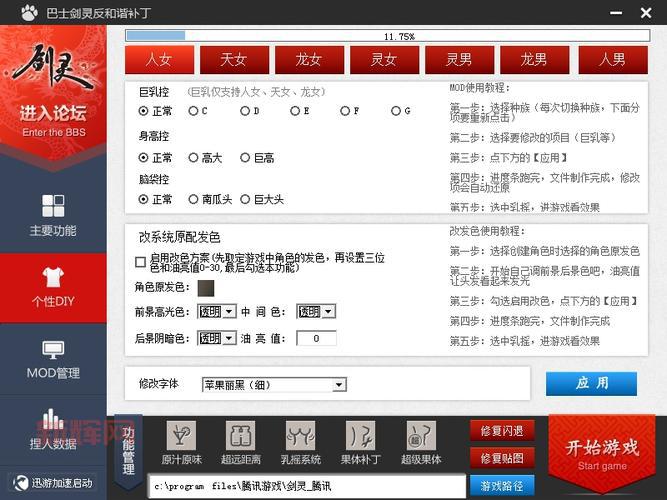Image resolution: width=667 pixels, height=500 pixels.
Task: Open 中间色 dropdown
Action: (316, 311)
